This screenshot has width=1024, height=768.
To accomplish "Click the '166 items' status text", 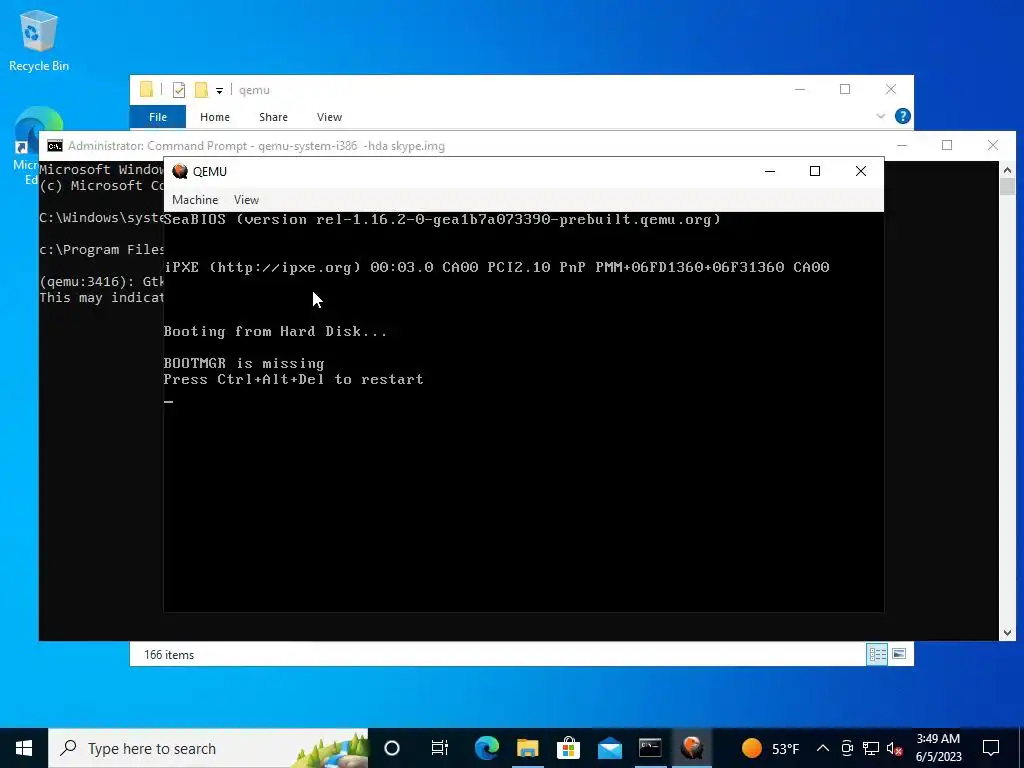I will pos(169,654).
